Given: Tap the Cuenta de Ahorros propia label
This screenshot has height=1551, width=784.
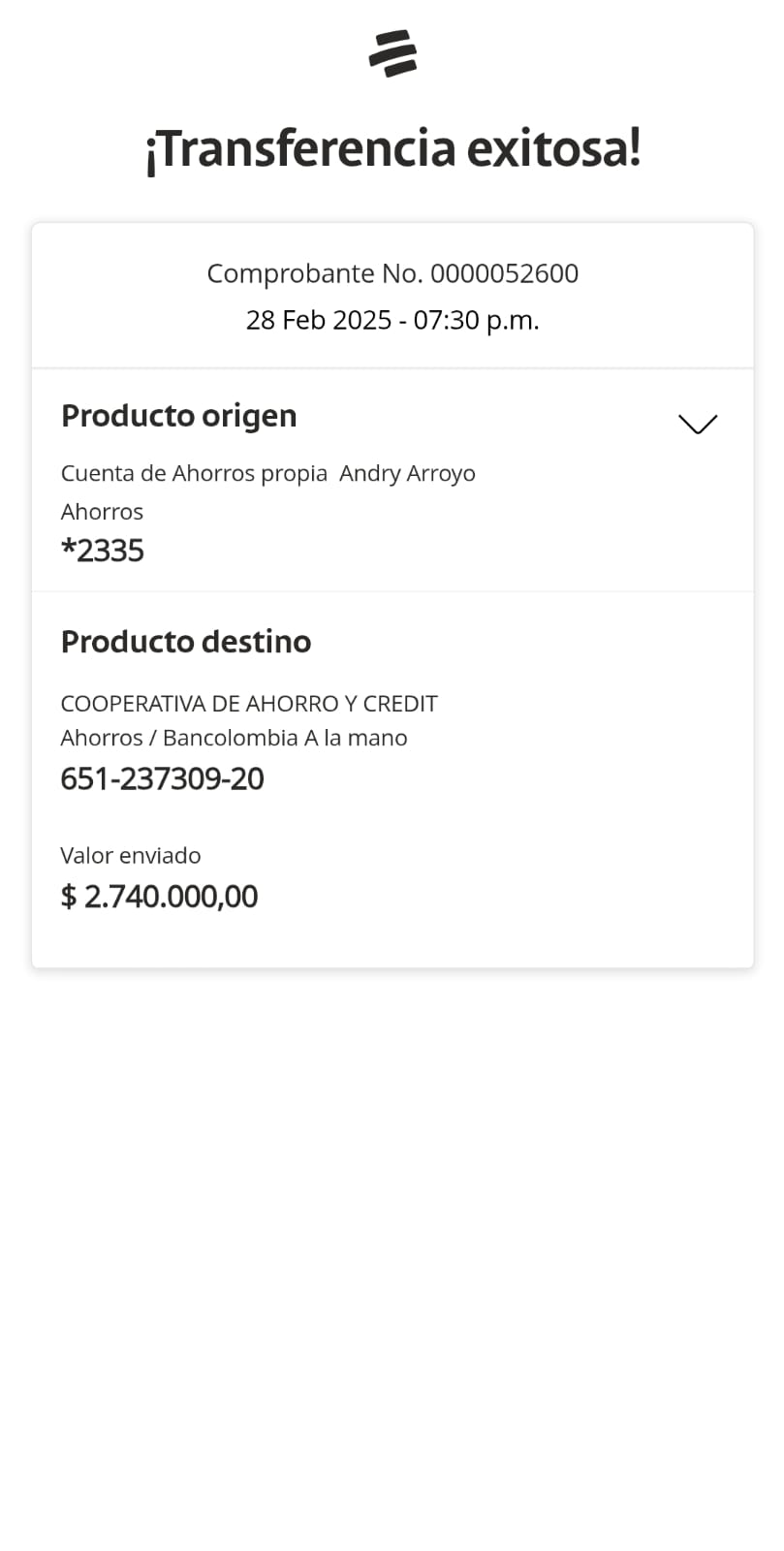Looking at the screenshot, I should [x=194, y=473].
